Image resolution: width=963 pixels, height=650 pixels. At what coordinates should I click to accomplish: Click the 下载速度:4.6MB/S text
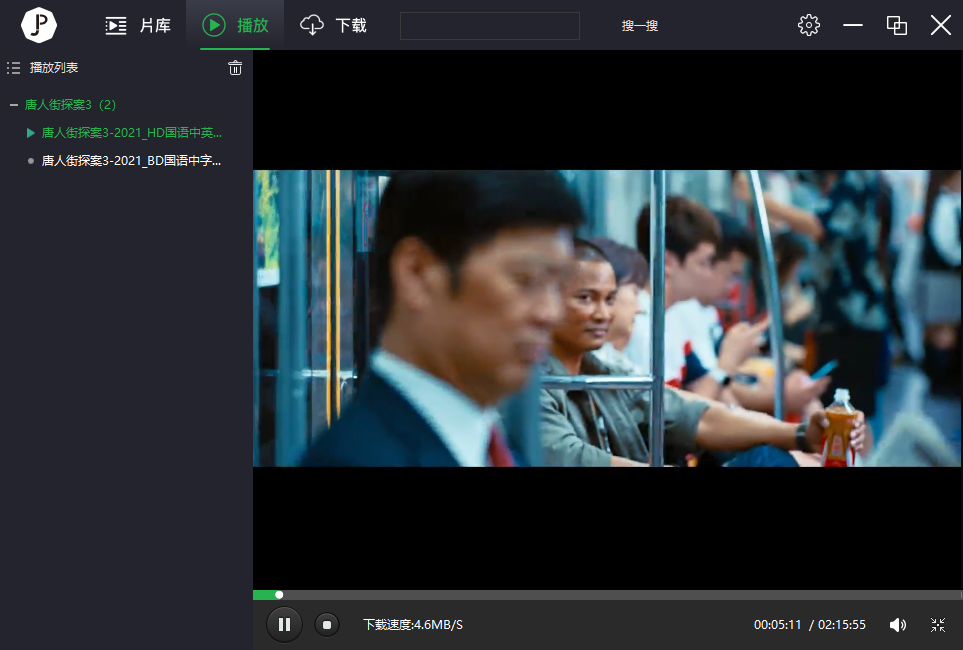tap(413, 625)
